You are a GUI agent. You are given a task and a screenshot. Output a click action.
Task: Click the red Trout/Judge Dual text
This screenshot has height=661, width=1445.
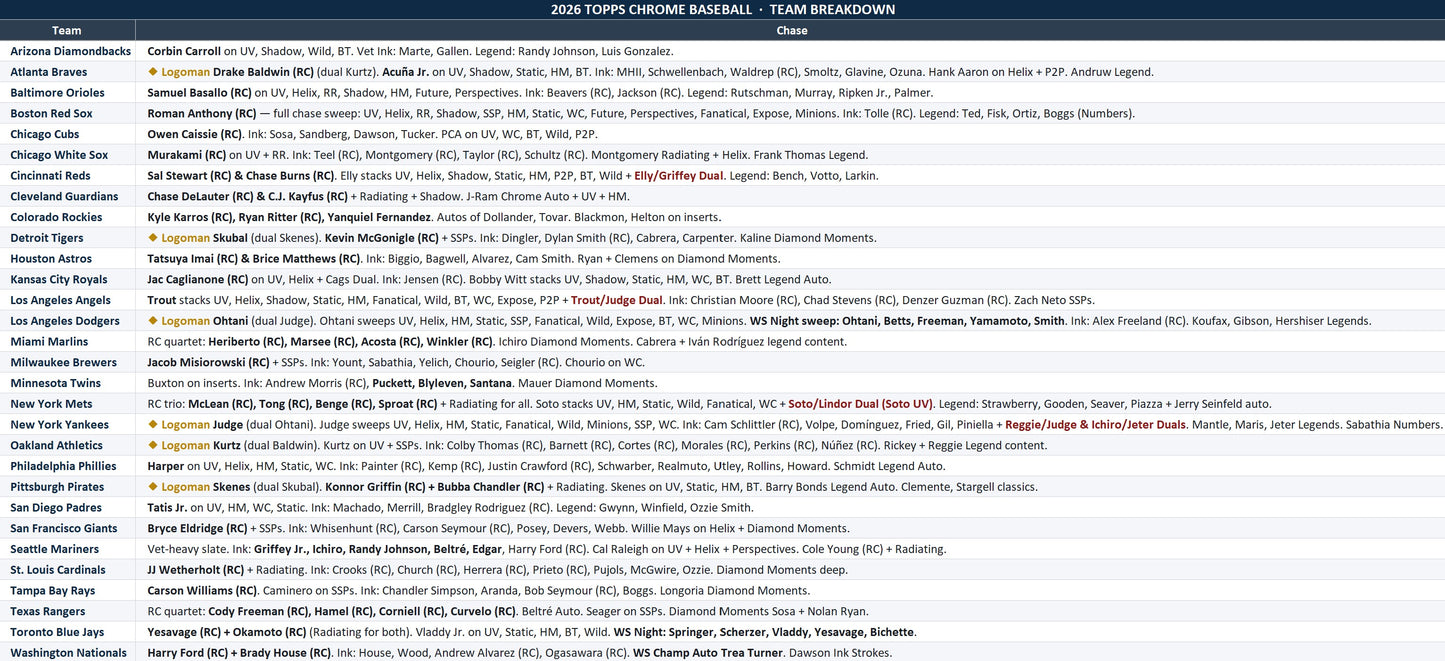pos(617,300)
